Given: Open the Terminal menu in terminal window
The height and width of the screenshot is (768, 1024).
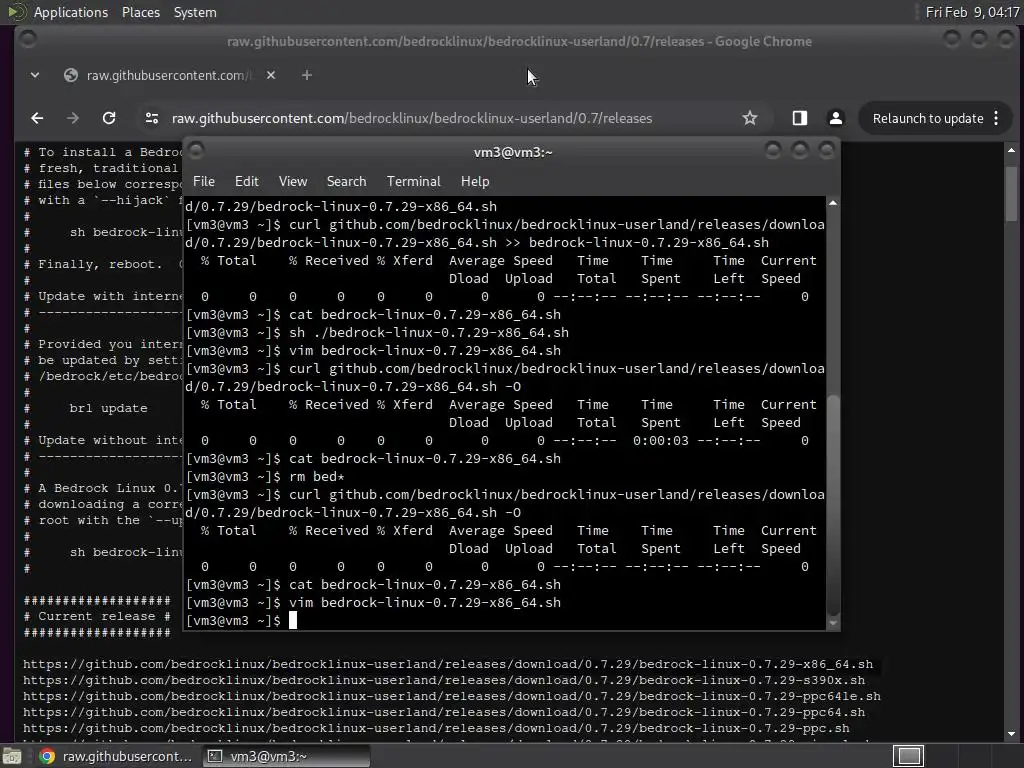Looking at the screenshot, I should point(413,182).
